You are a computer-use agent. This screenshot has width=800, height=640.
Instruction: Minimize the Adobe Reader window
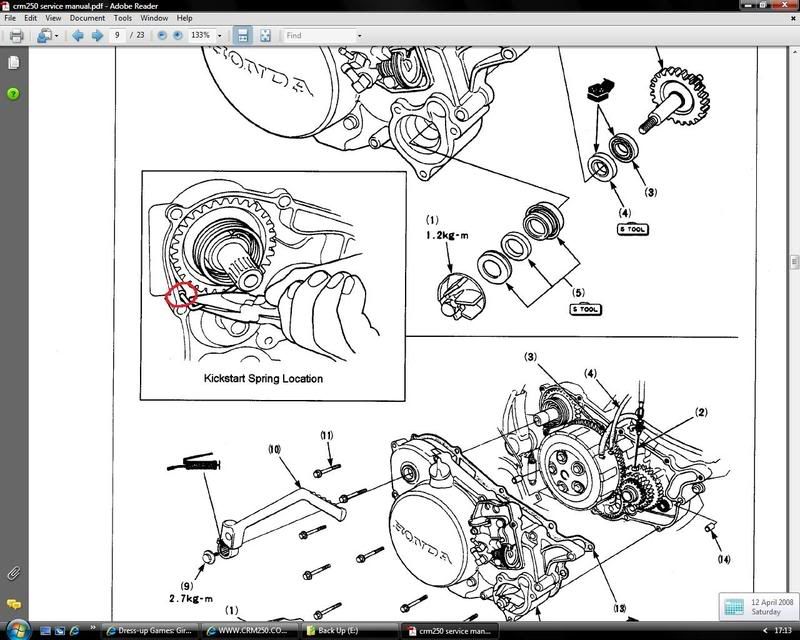coord(747,5)
